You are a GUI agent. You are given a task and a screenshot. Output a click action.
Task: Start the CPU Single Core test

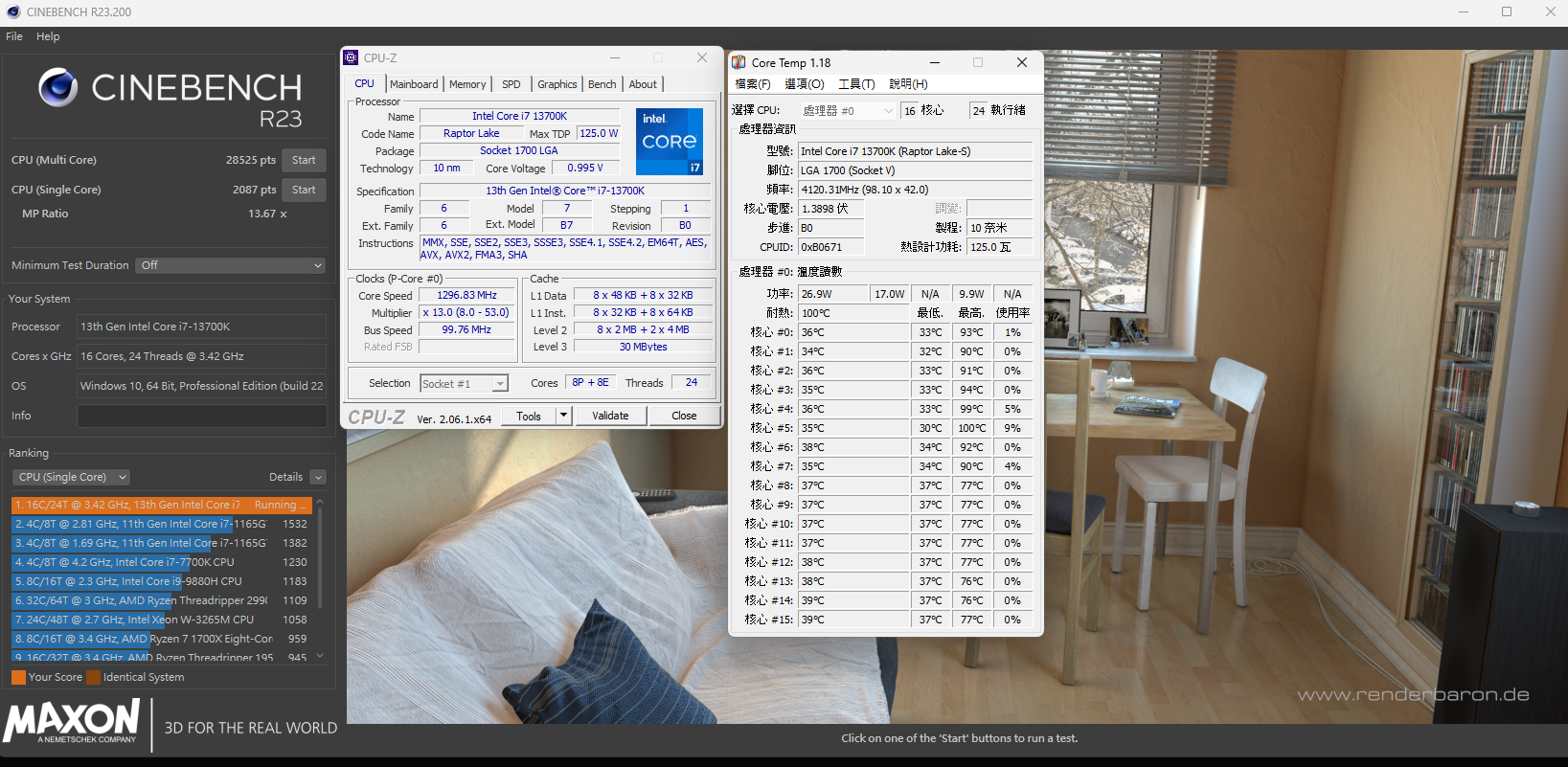click(304, 190)
